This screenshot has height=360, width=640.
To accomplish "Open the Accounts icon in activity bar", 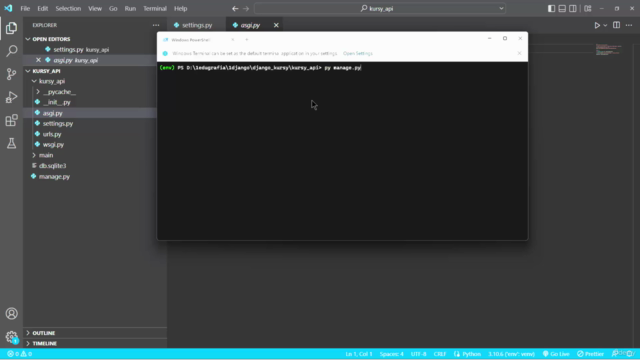I will (x=11, y=313).
